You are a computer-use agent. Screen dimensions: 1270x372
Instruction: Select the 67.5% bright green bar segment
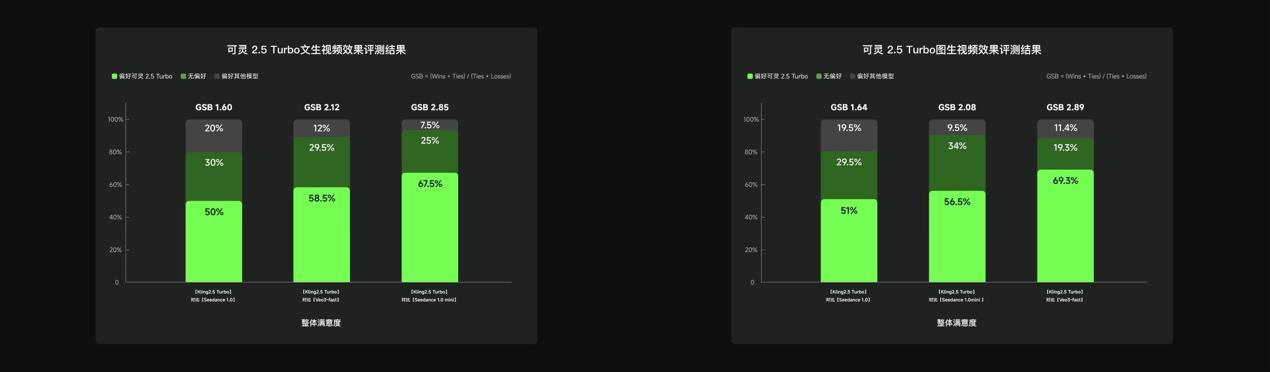pos(430,228)
